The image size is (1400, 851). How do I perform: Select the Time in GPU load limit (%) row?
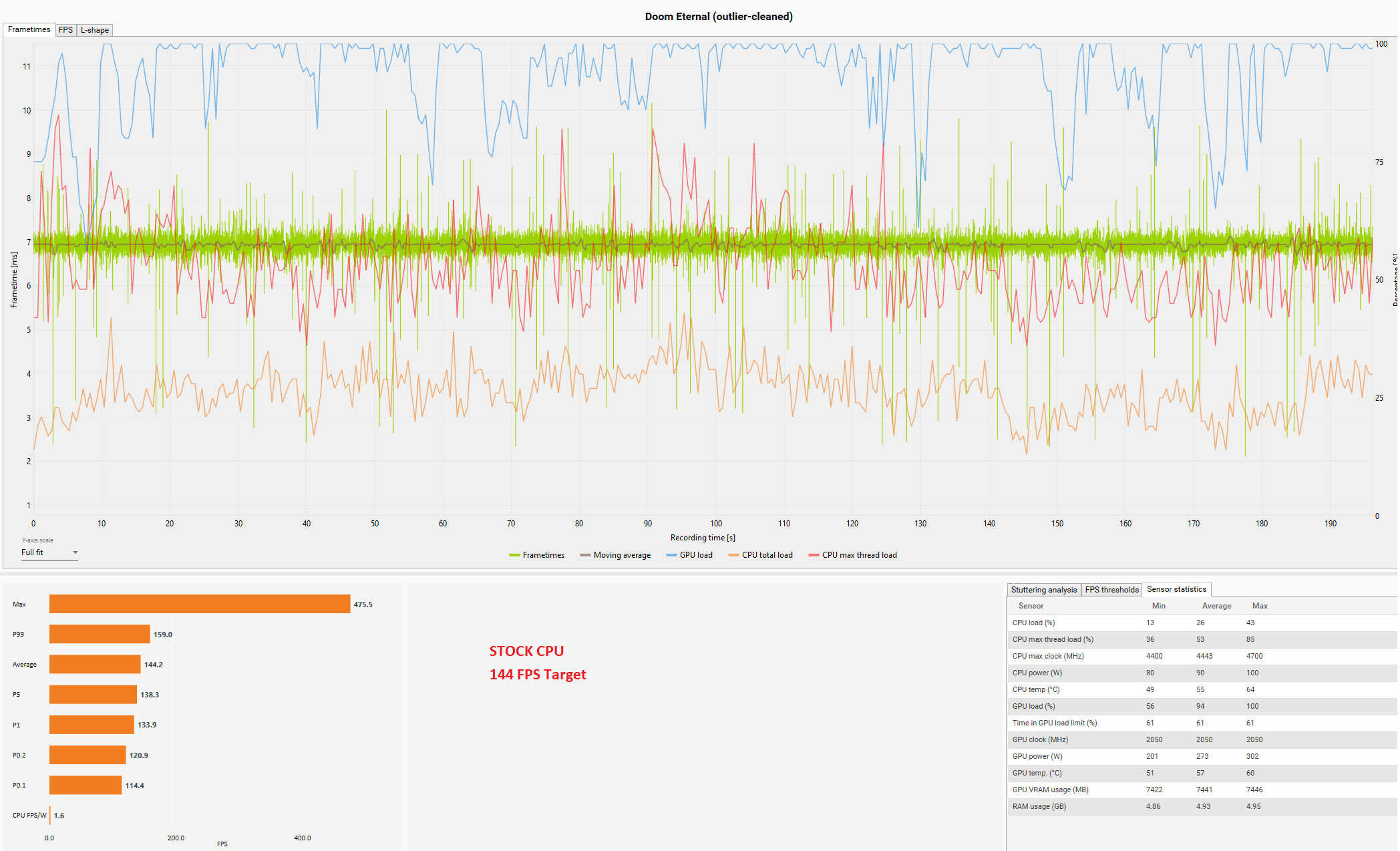click(x=1202, y=723)
